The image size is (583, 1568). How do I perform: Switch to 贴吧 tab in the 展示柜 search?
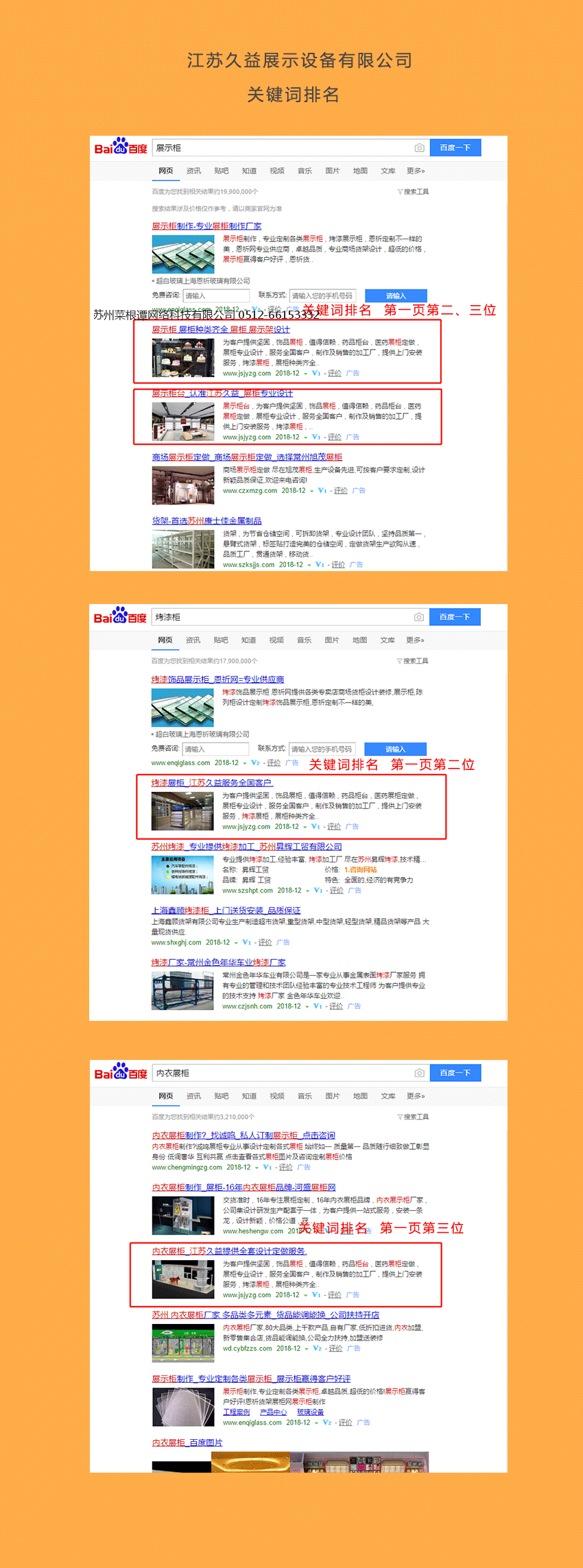click(x=222, y=171)
